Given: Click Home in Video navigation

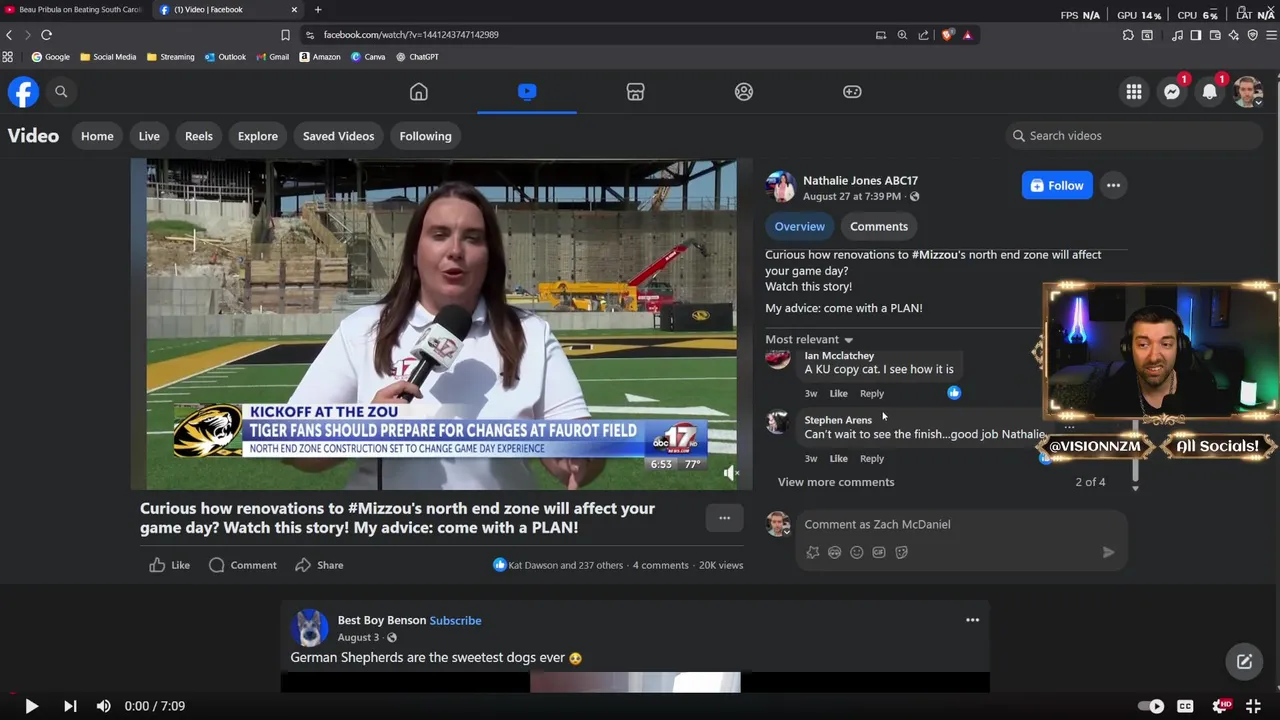Looking at the screenshot, I should click(97, 136).
